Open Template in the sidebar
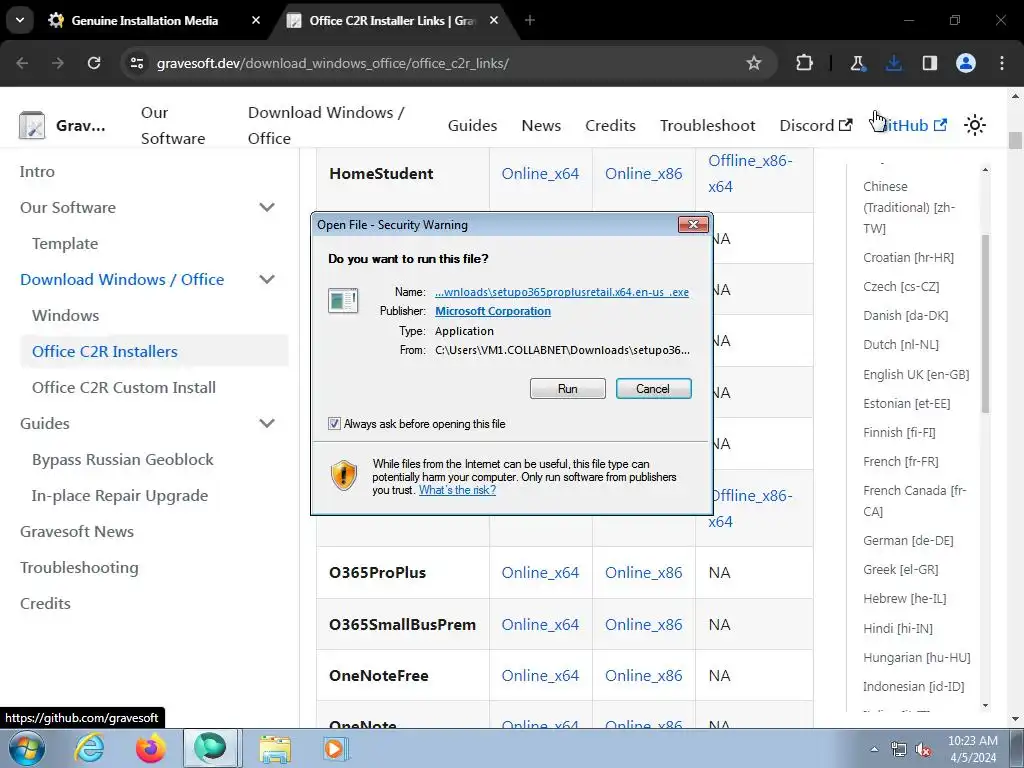This screenshot has width=1024, height=768. coord(65,244)
